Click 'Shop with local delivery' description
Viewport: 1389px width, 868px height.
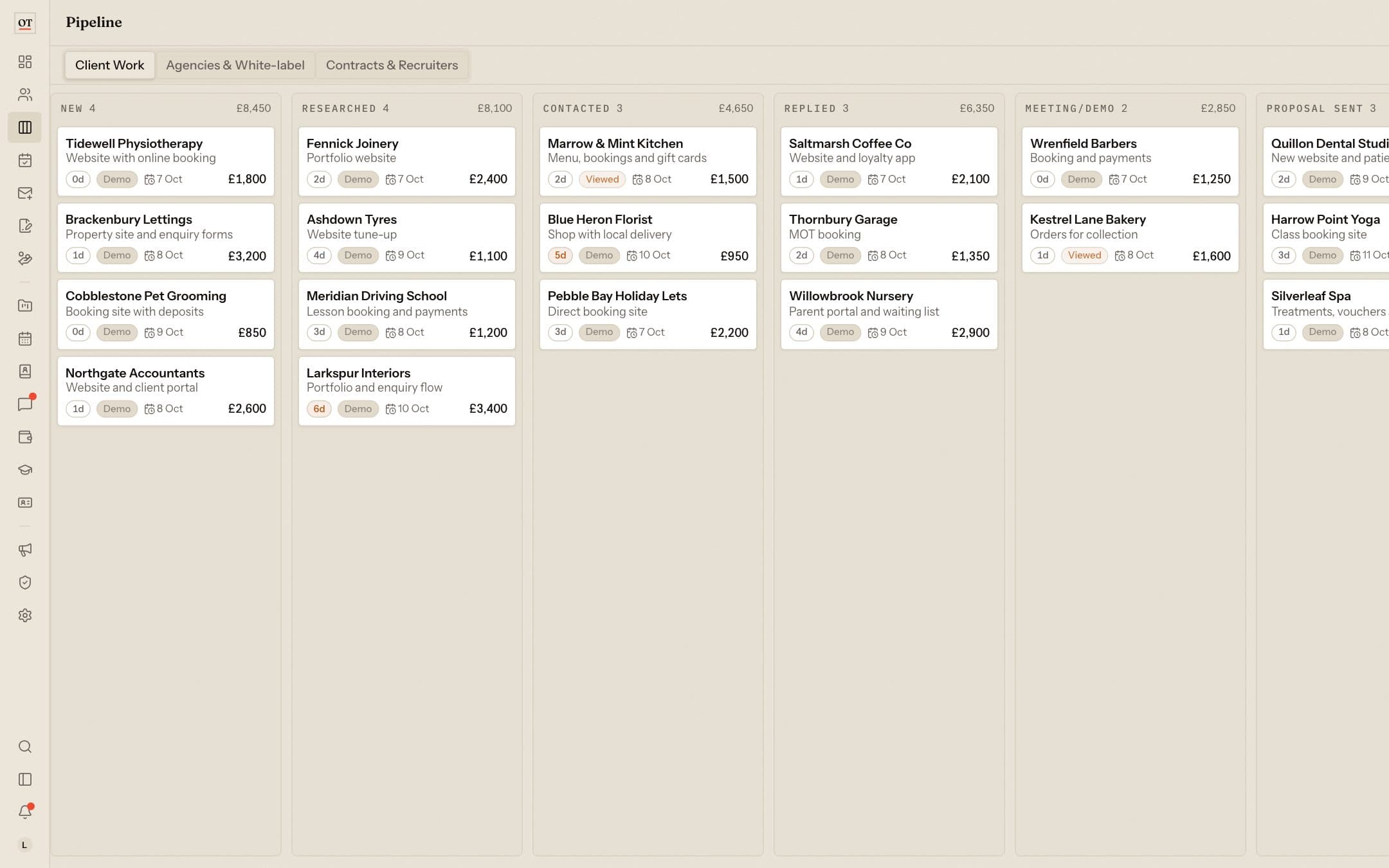pos(610,235)
